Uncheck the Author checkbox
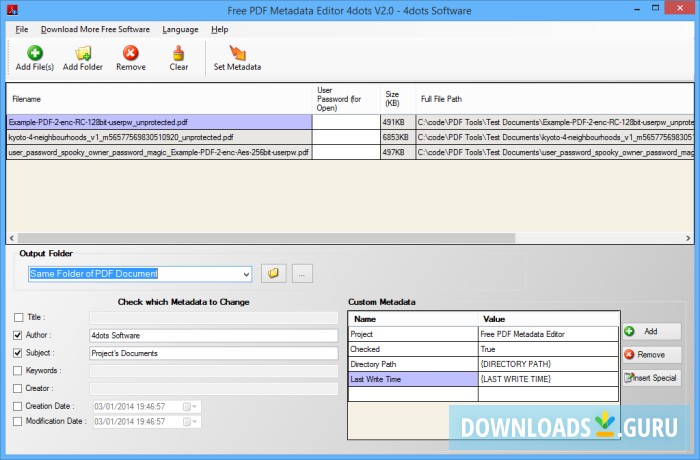The image size is (700, 460). tap(19, 335)
